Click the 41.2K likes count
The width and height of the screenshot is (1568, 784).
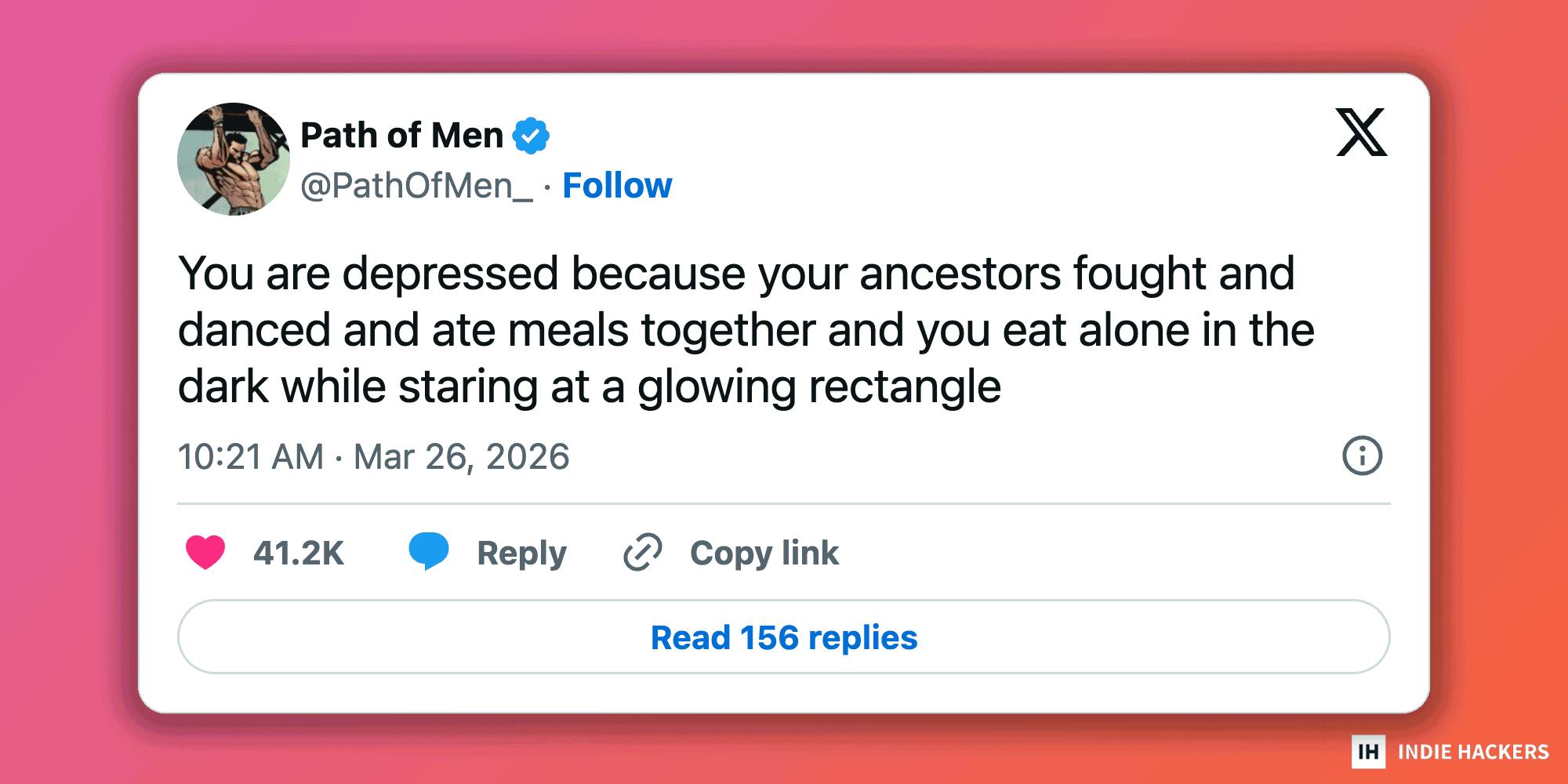coord(298,553)
